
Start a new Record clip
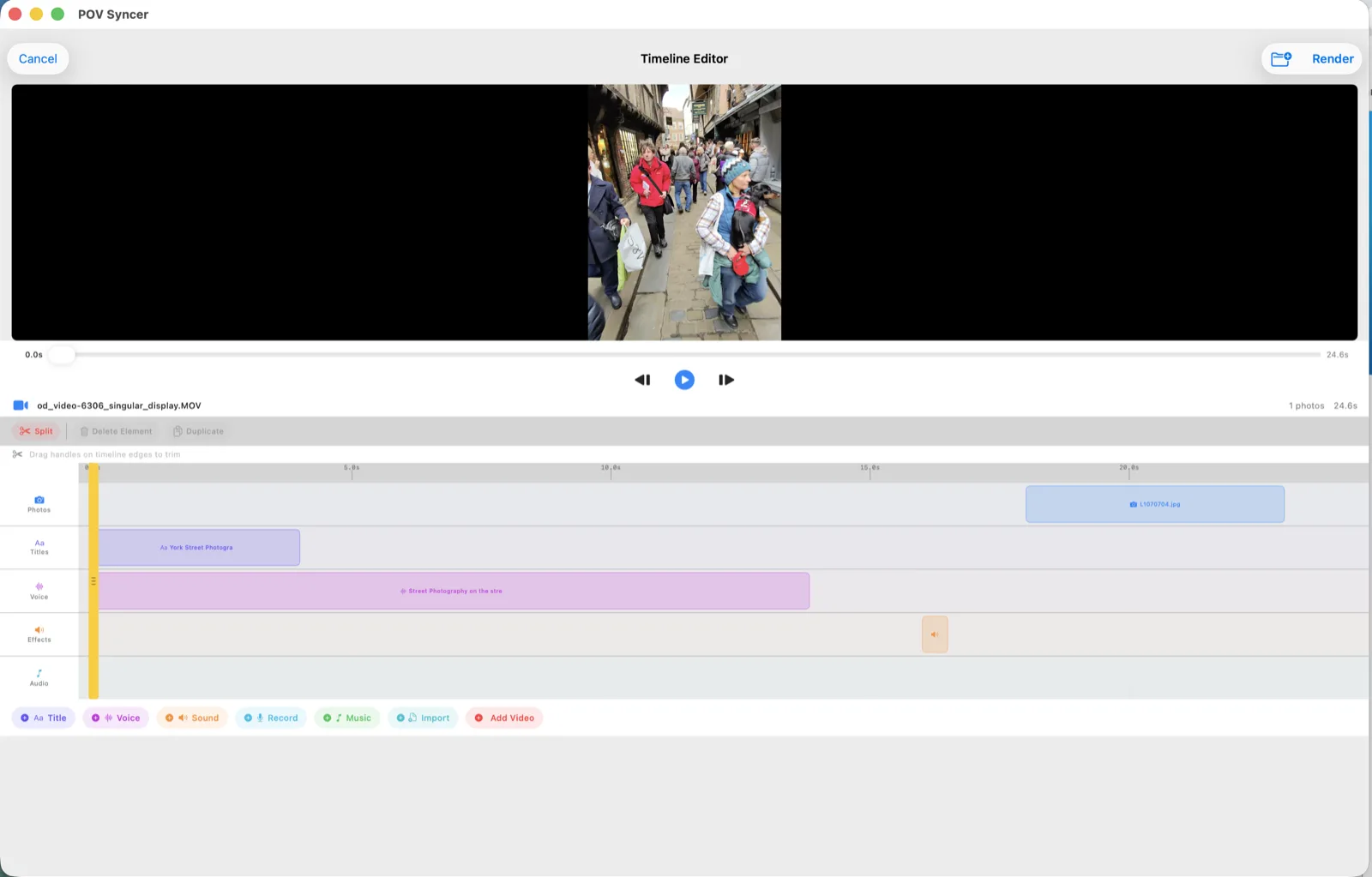point(271,718)
